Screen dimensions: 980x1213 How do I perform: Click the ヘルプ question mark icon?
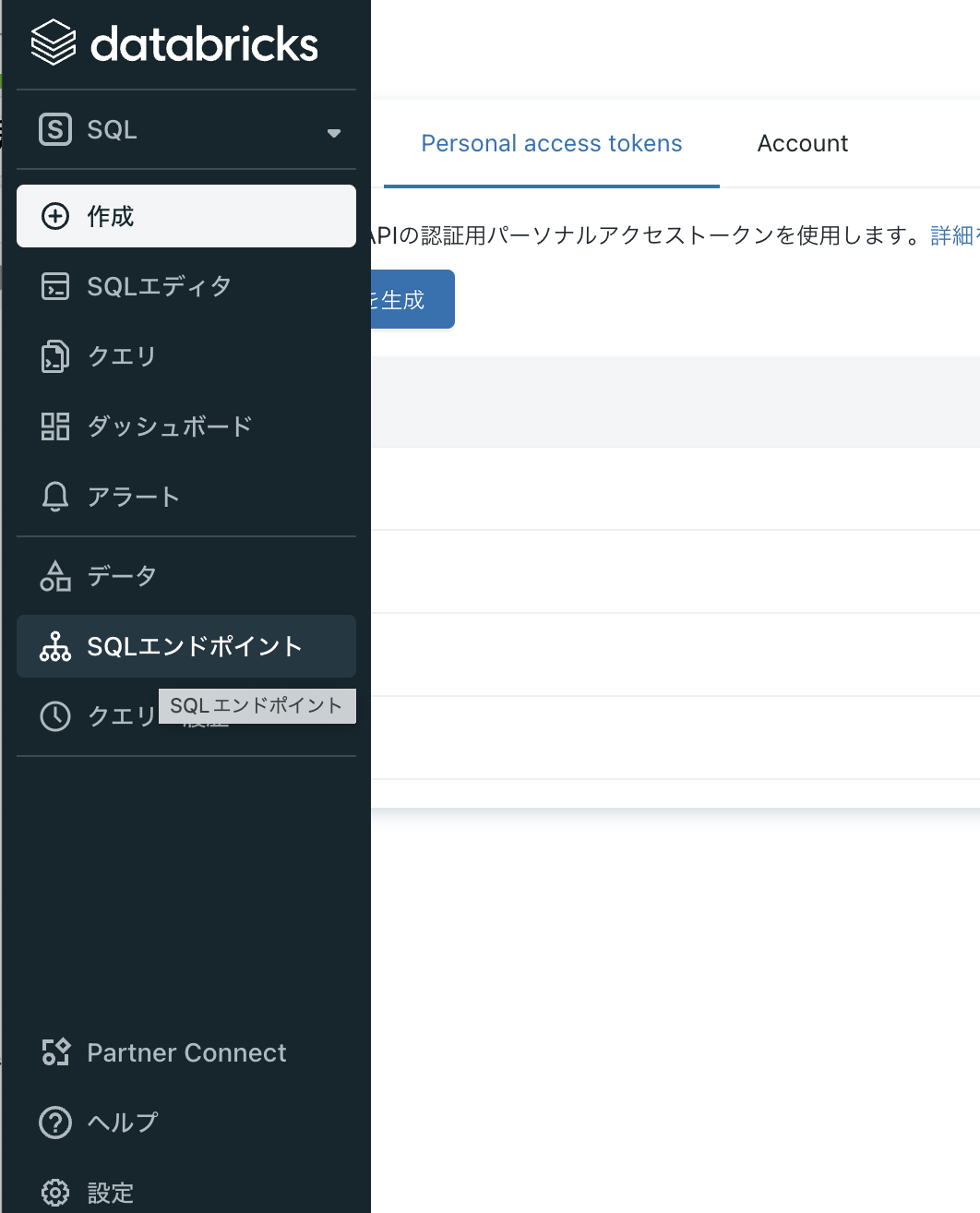[55, 1123]
